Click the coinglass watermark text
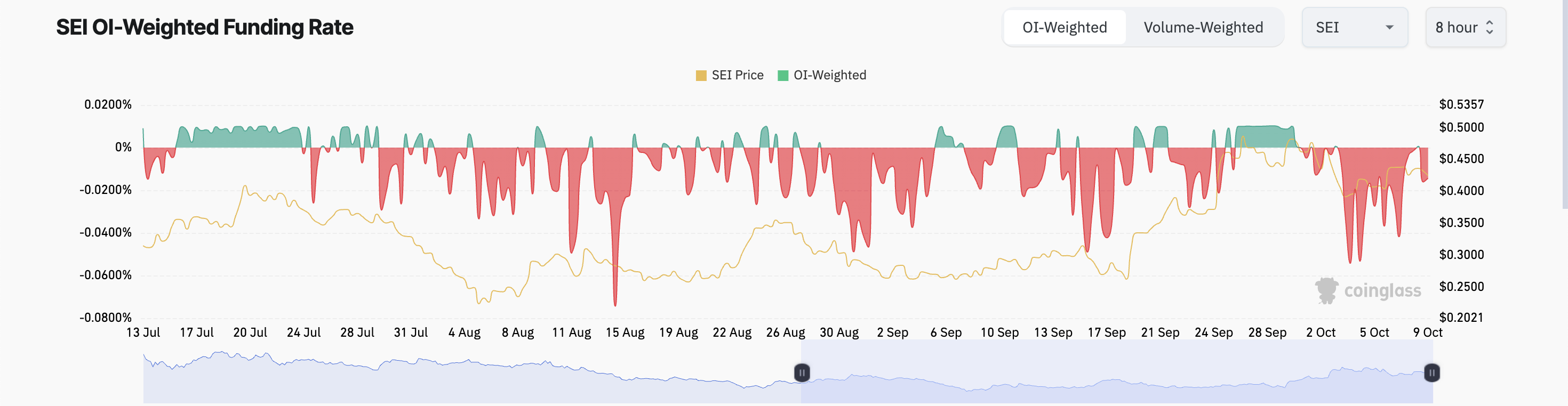Image resolution: width=1568 pixels, height=406 pixels. (x=1382, y=291)
